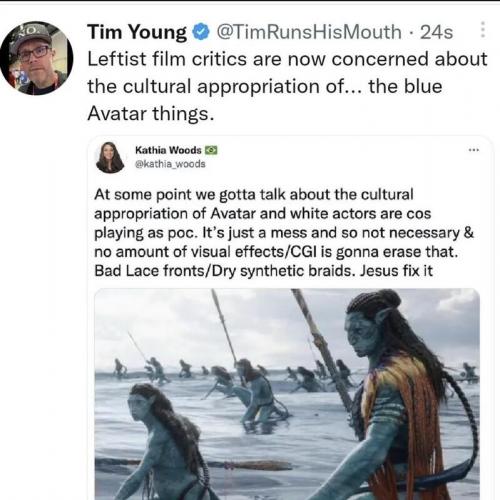
Task: Open Kathia Woods' small profile picture
Action: pyautogui.click(x=110, y=157)
